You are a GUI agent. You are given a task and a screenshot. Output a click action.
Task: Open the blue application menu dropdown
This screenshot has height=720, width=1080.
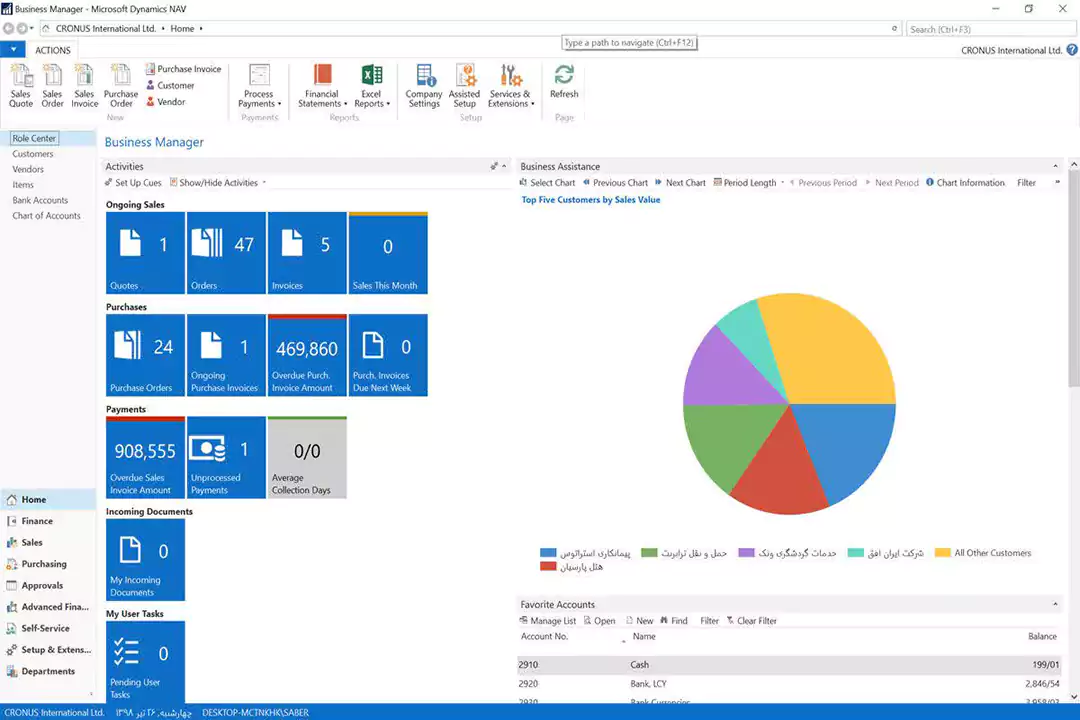pos(13,50)
